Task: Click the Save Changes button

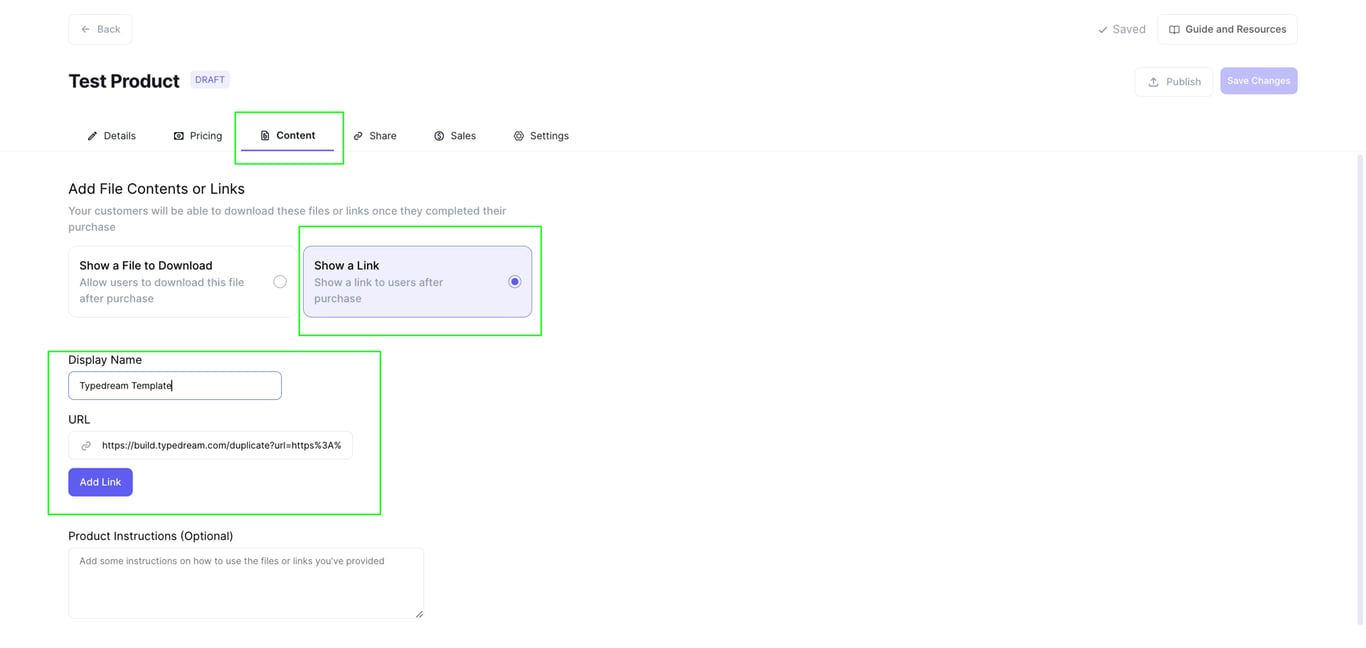Action: click(1258, 81)
